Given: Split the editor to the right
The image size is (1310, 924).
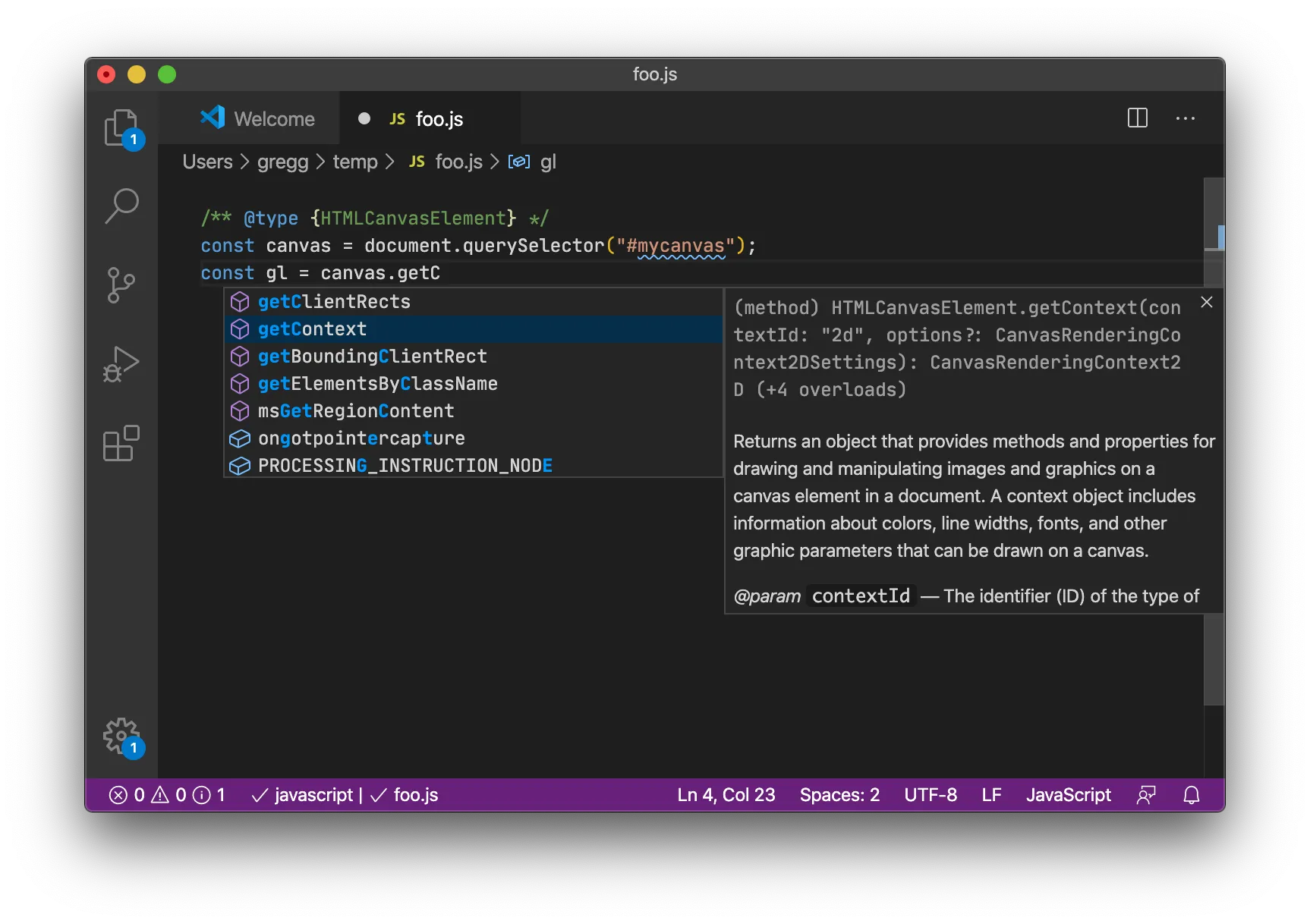Looking at the screenshot, I should point(1137,118).
